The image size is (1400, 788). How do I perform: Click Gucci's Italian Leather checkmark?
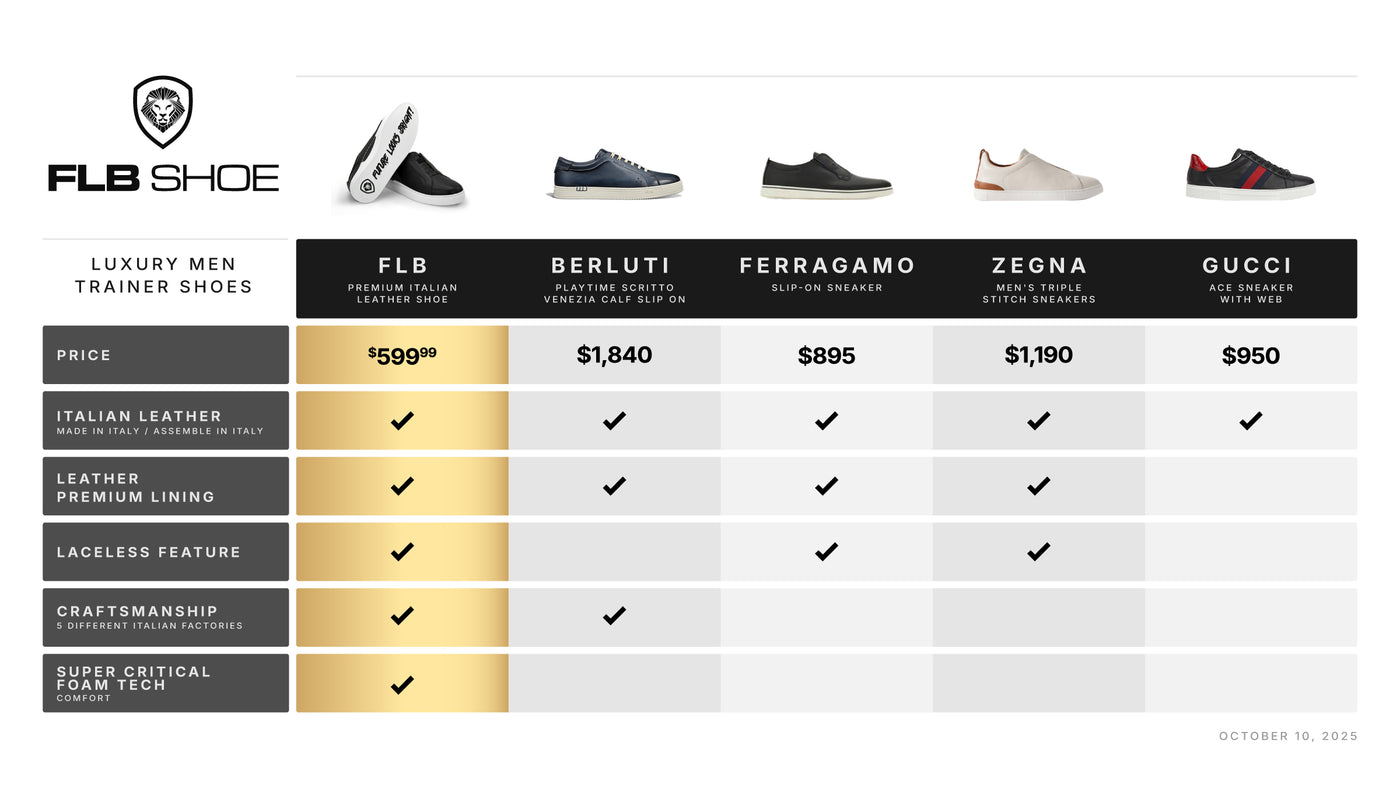[1250, 421]
